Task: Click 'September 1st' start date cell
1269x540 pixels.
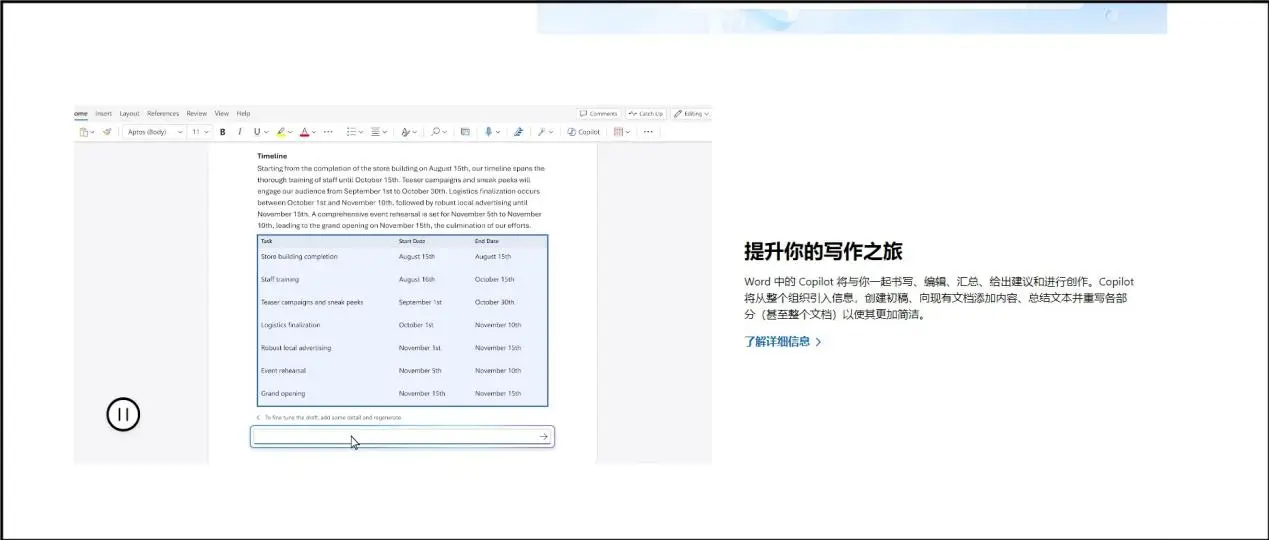Action: point(420,302)
